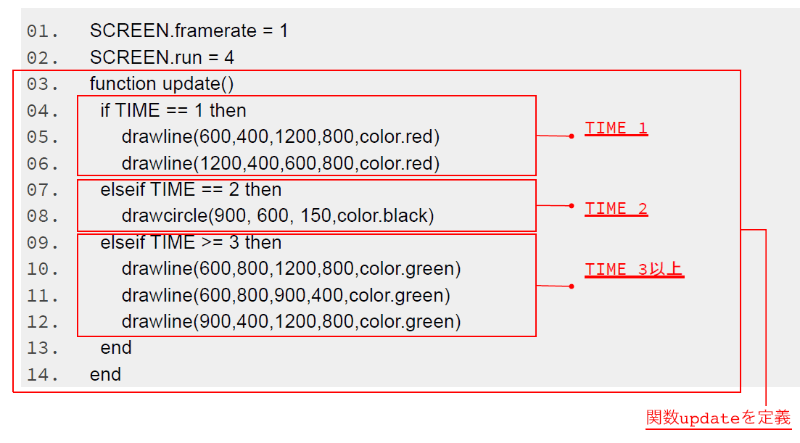The height and width of the screenshot is (443, 800).
Task: Click the end keyword on line 13
Action: [x=116, y=348]
